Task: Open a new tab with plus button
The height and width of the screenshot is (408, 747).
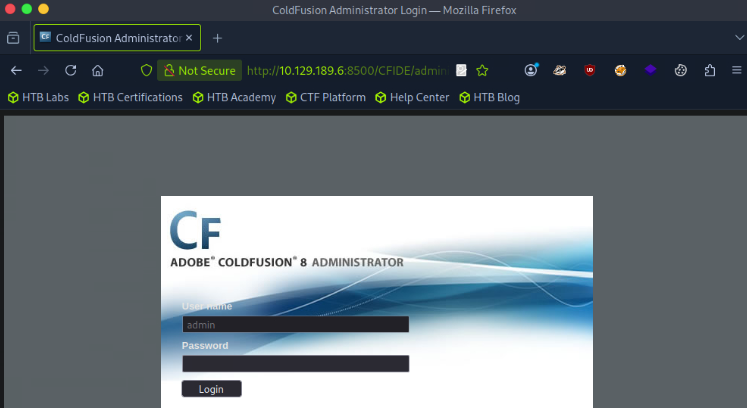Action: tap(217, 38)
